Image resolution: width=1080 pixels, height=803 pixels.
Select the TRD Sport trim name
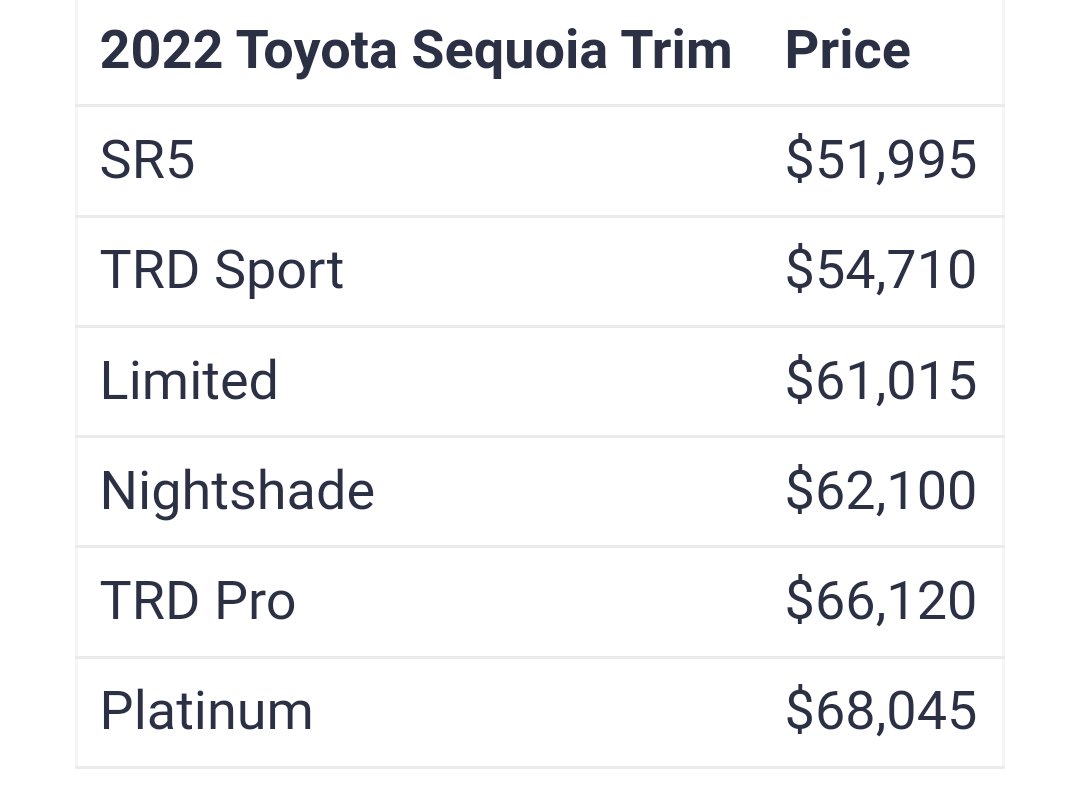coord(222,270)
